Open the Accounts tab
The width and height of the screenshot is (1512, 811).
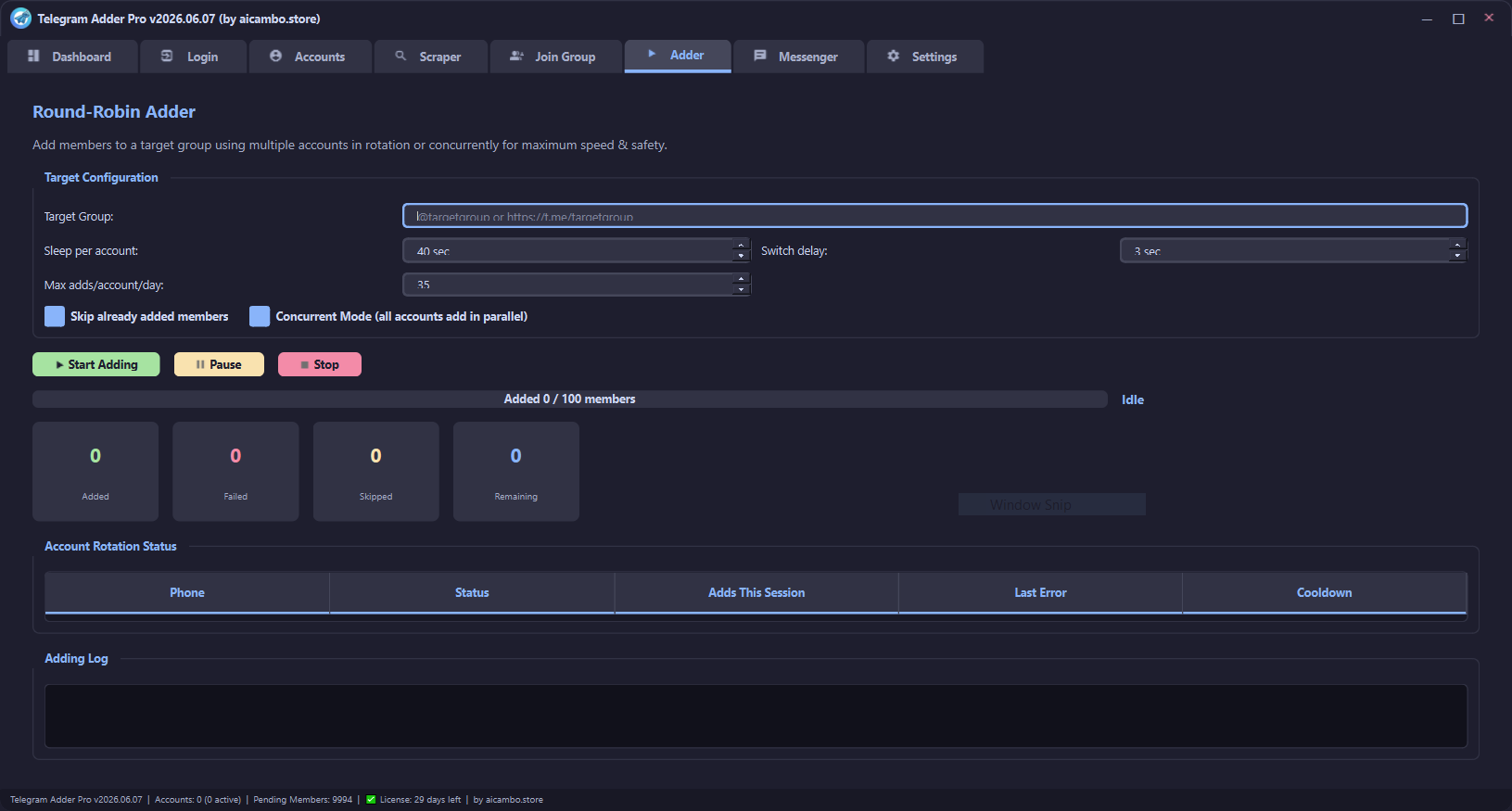coord(311,57)
